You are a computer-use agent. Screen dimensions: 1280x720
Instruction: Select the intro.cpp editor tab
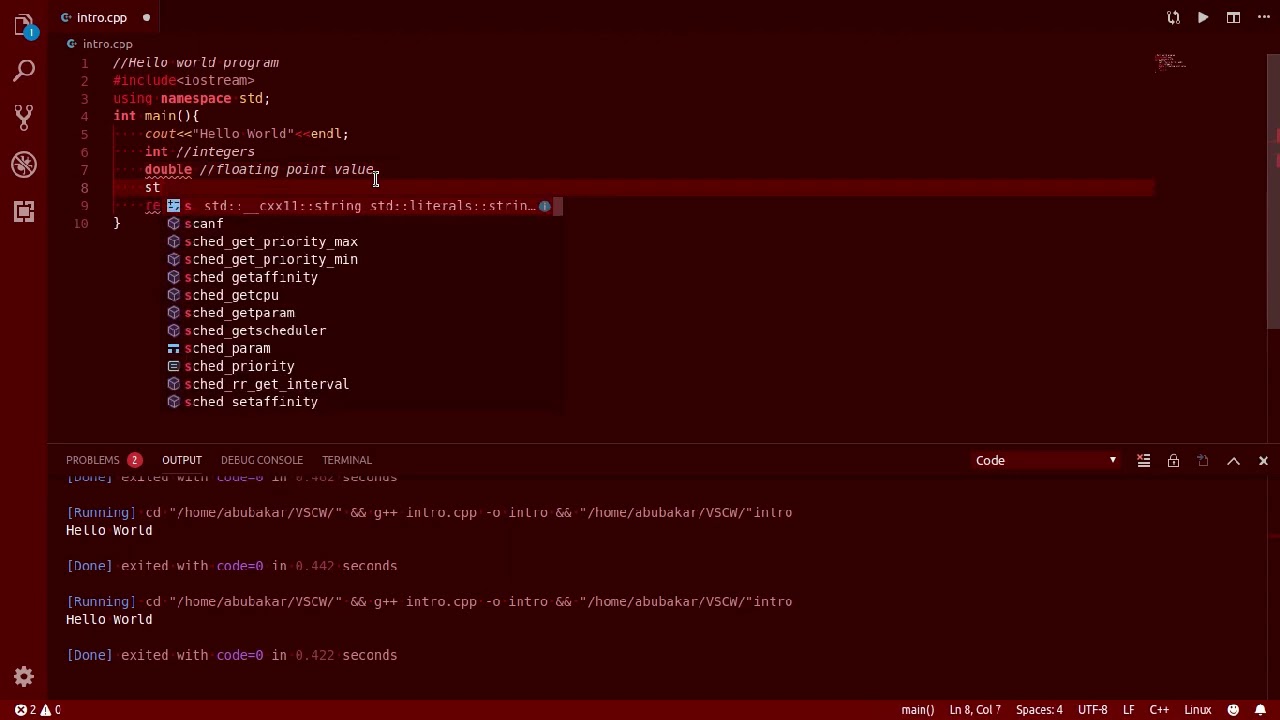point(104,17)
